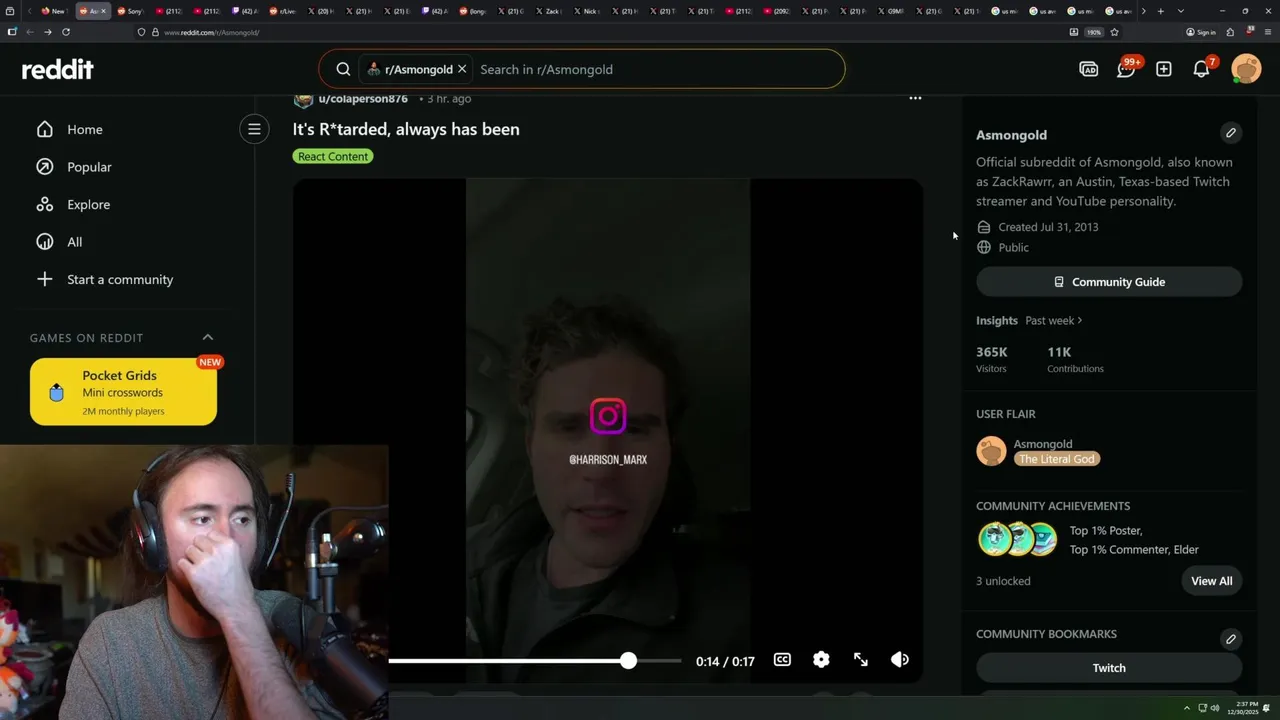Click the 190% zoom level indicator

[x=1094, y=32]
